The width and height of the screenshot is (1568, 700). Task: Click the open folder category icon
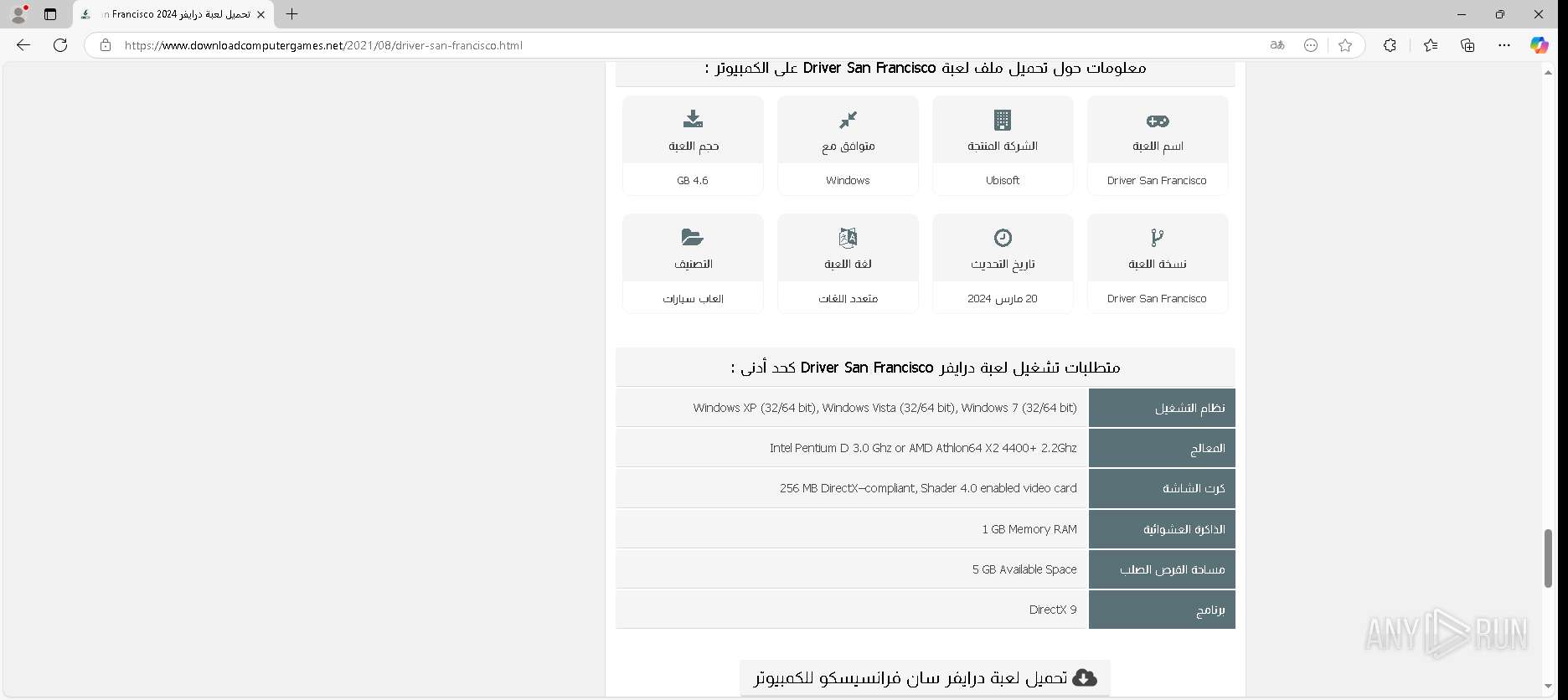(x=693, y=237)
